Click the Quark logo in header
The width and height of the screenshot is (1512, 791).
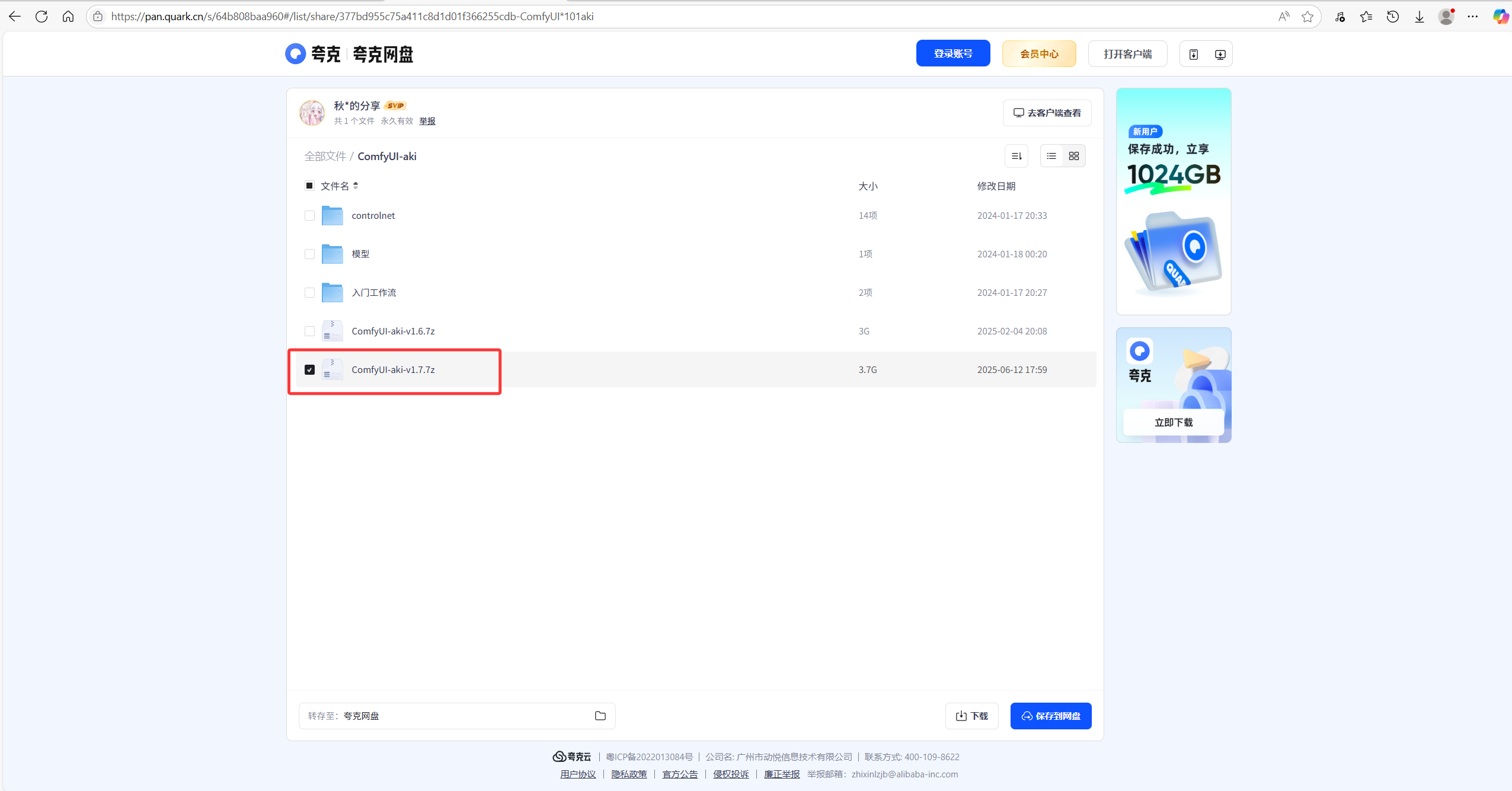tap(295, 54)
